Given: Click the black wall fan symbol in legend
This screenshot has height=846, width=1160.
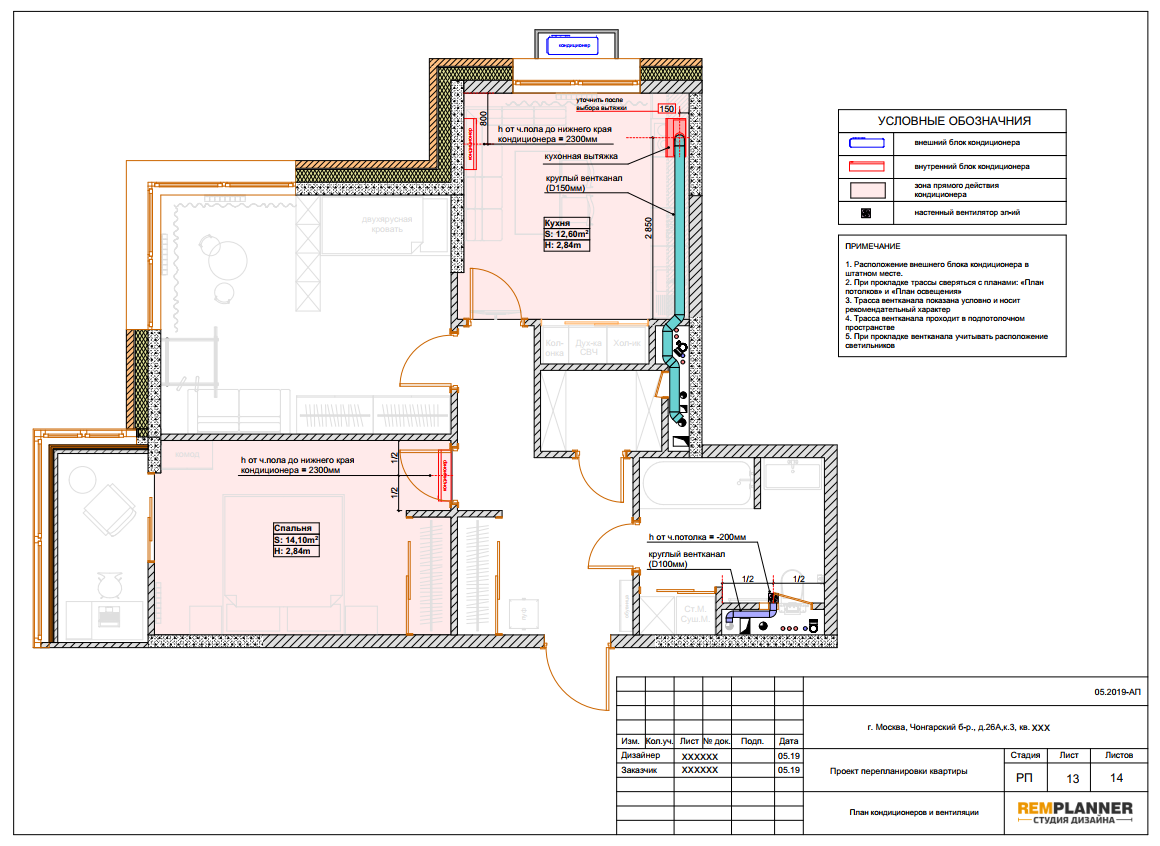Looking at the screenshot, I should click(866, 213).
